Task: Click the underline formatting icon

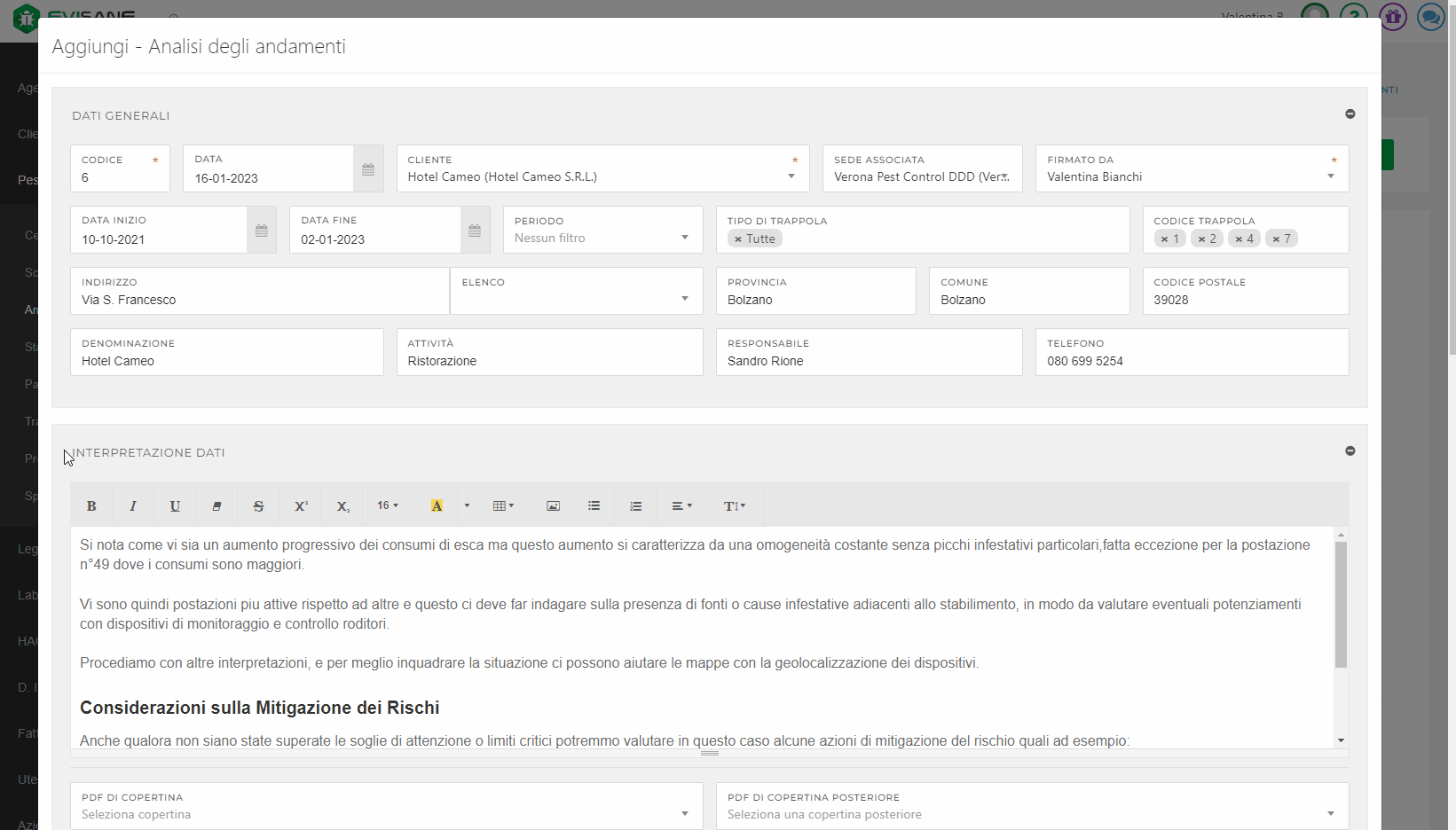Action: [x=175, y=506]
